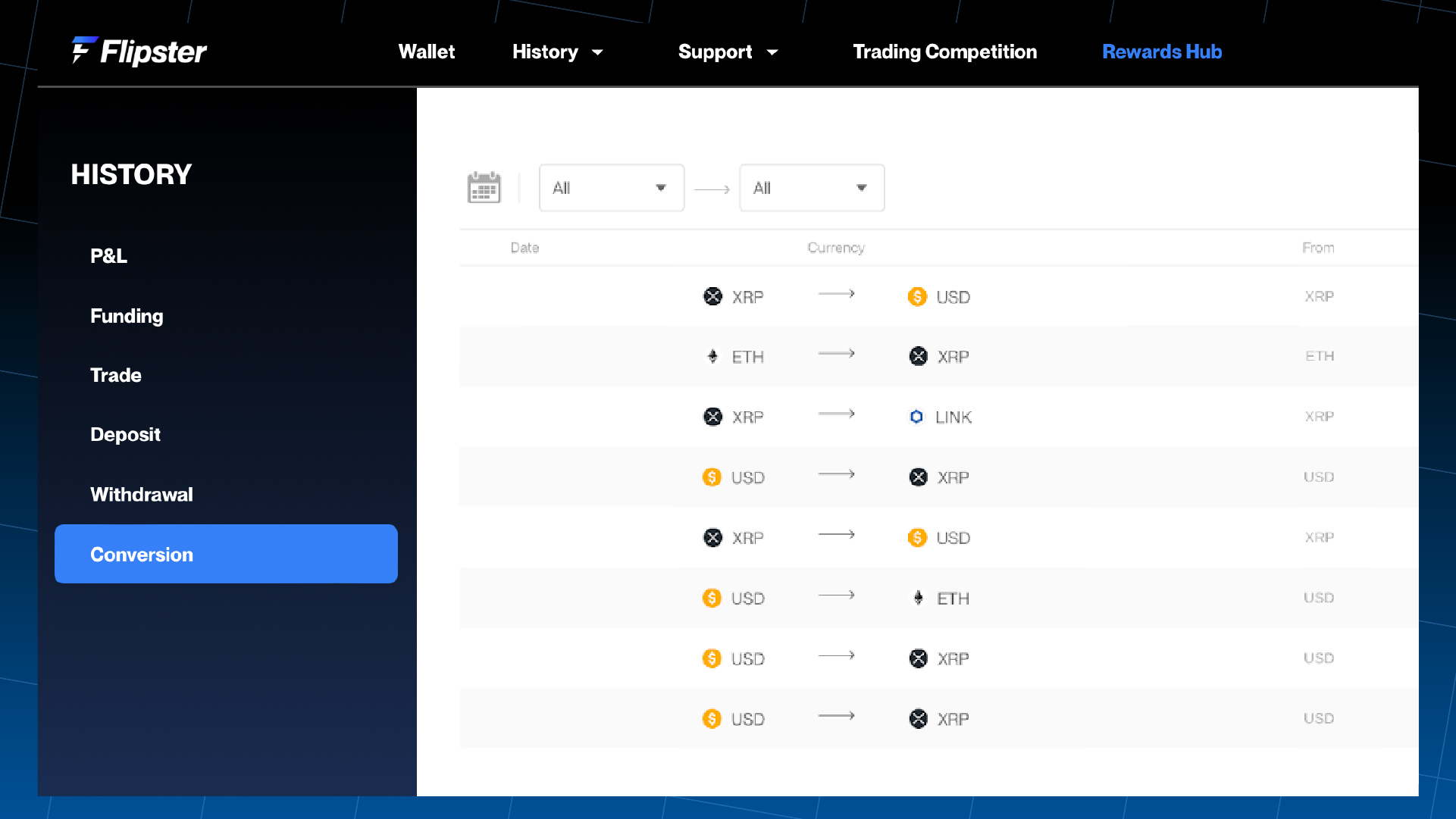This screenshot has height=819, width=1456.
Task: Click ETH label in USD to ETH row
Action: 953,599
